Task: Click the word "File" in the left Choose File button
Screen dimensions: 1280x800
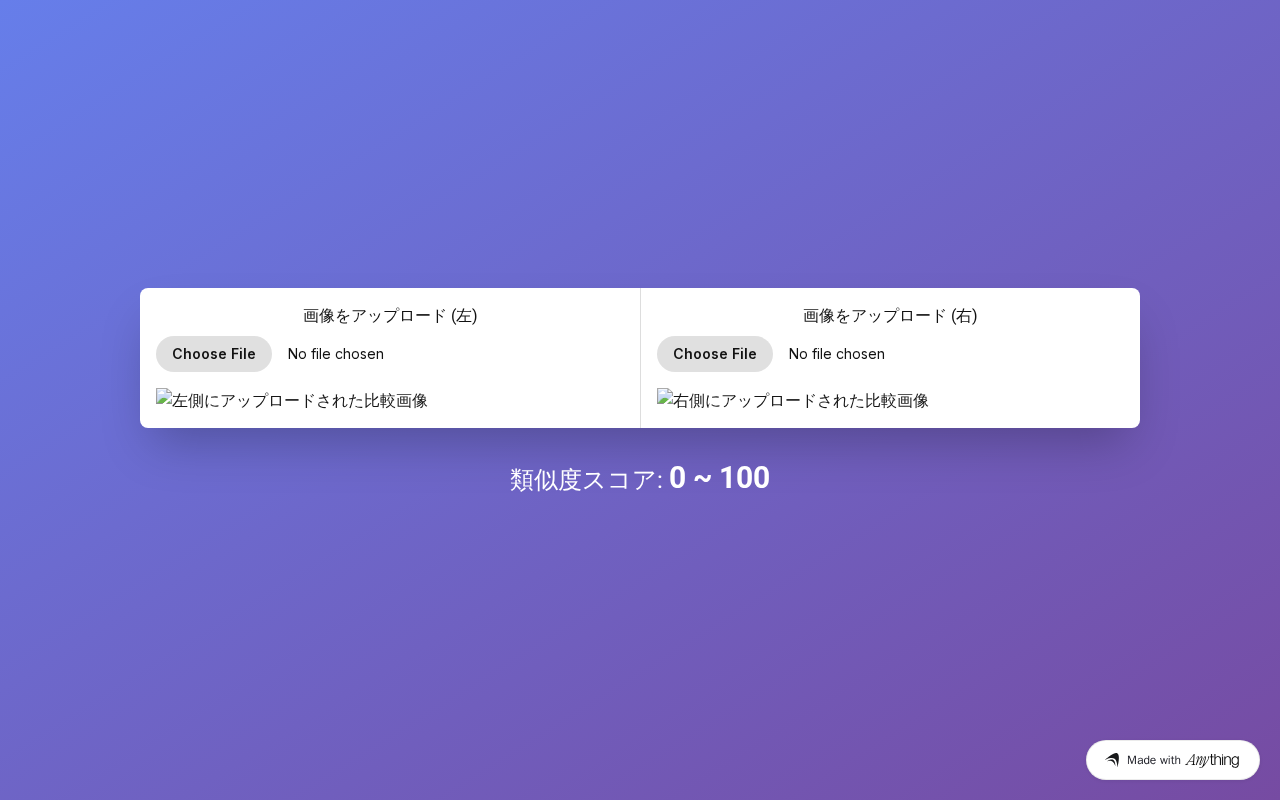Action: [x=241, y=354]
